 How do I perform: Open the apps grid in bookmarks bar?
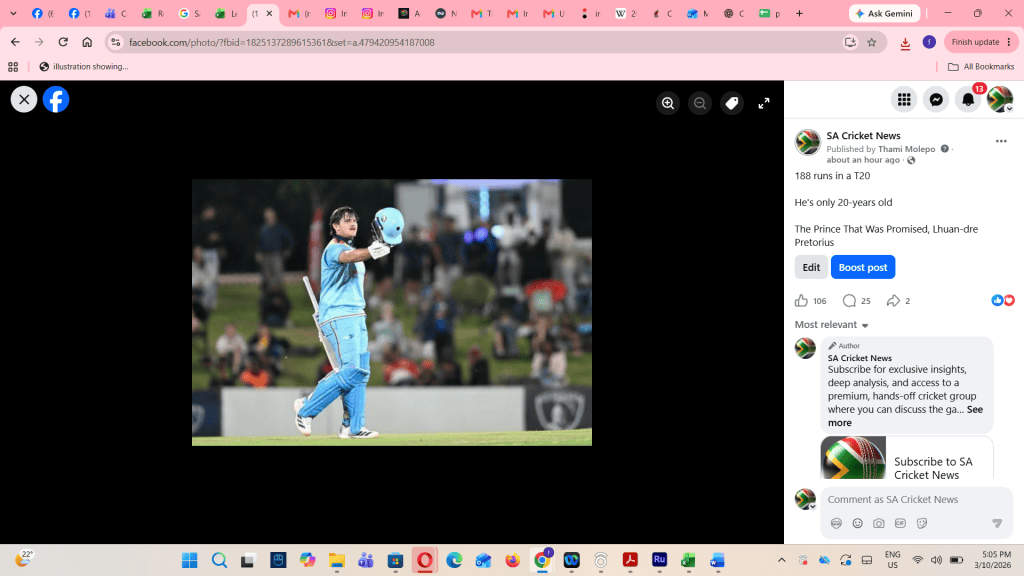coord(13,67)
